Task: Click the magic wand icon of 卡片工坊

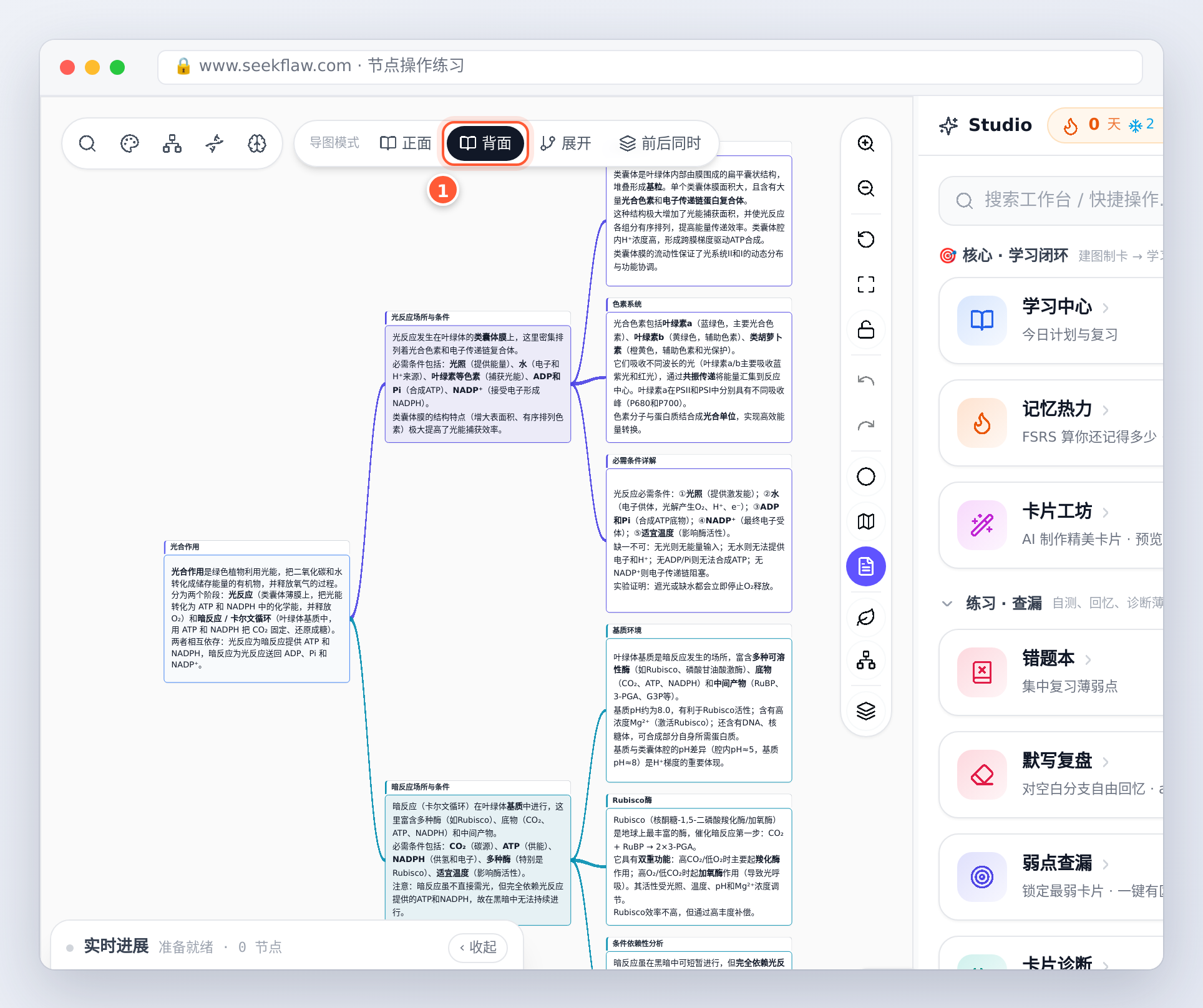Action: click(x=982, y=525)
